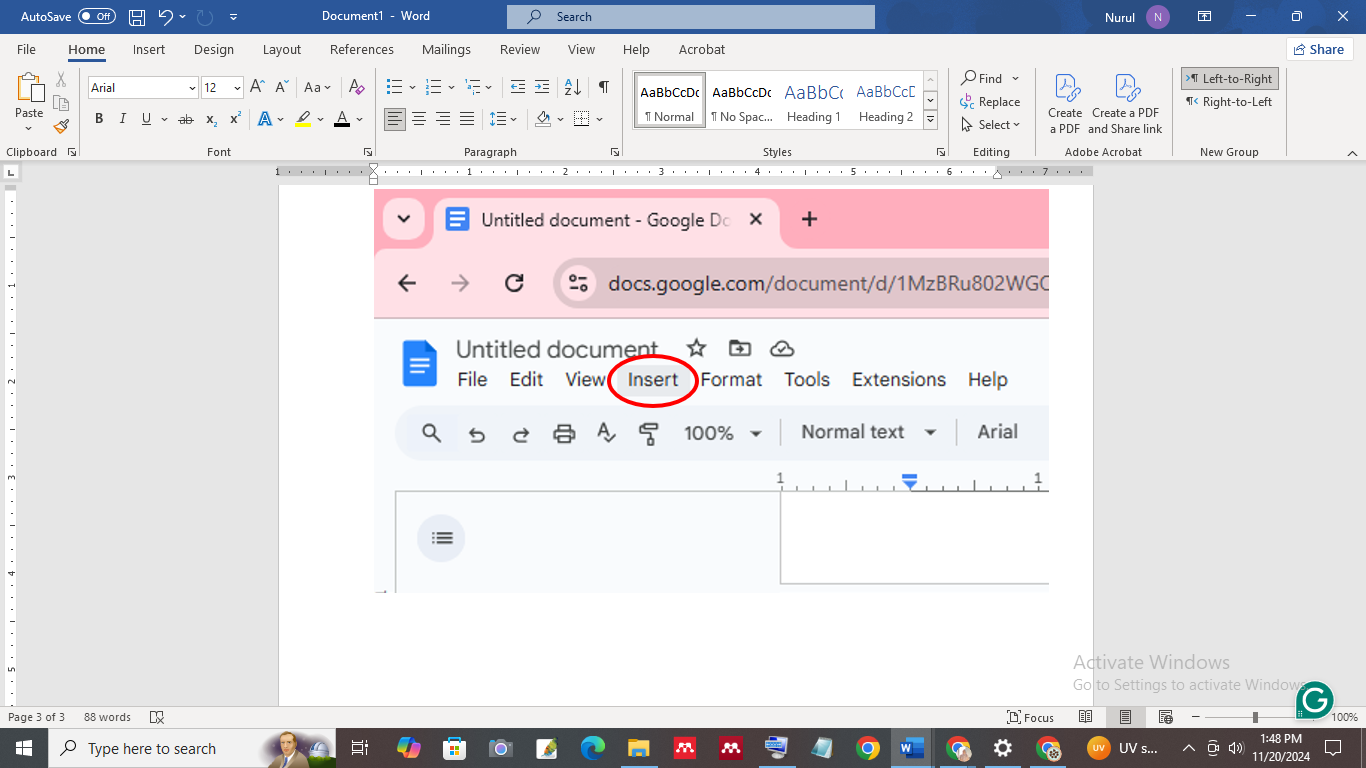
Task: Apply the Heading 1 style
Action: (813, 100)
